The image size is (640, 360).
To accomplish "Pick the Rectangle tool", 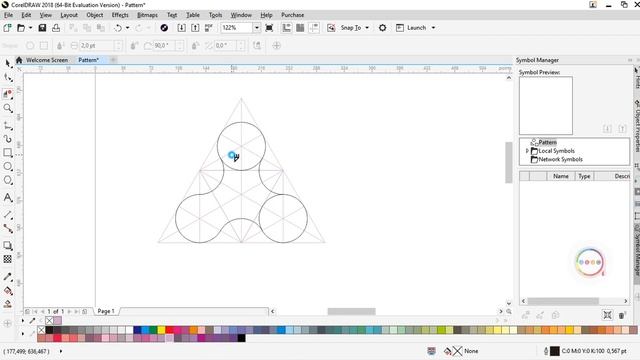I will (x=7, y=153).
